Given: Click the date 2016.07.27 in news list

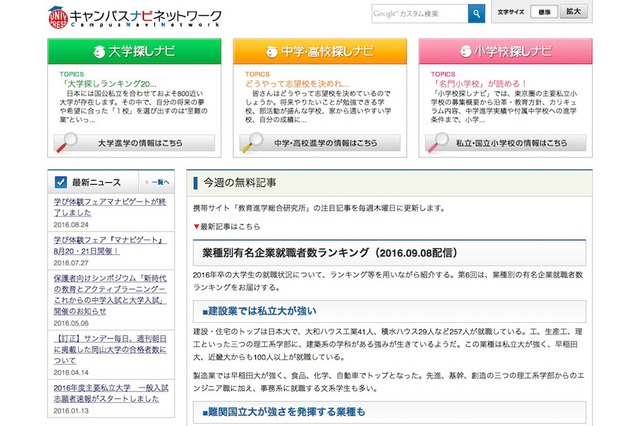Looking at the screenshot, I should click(x=71, y=263).
